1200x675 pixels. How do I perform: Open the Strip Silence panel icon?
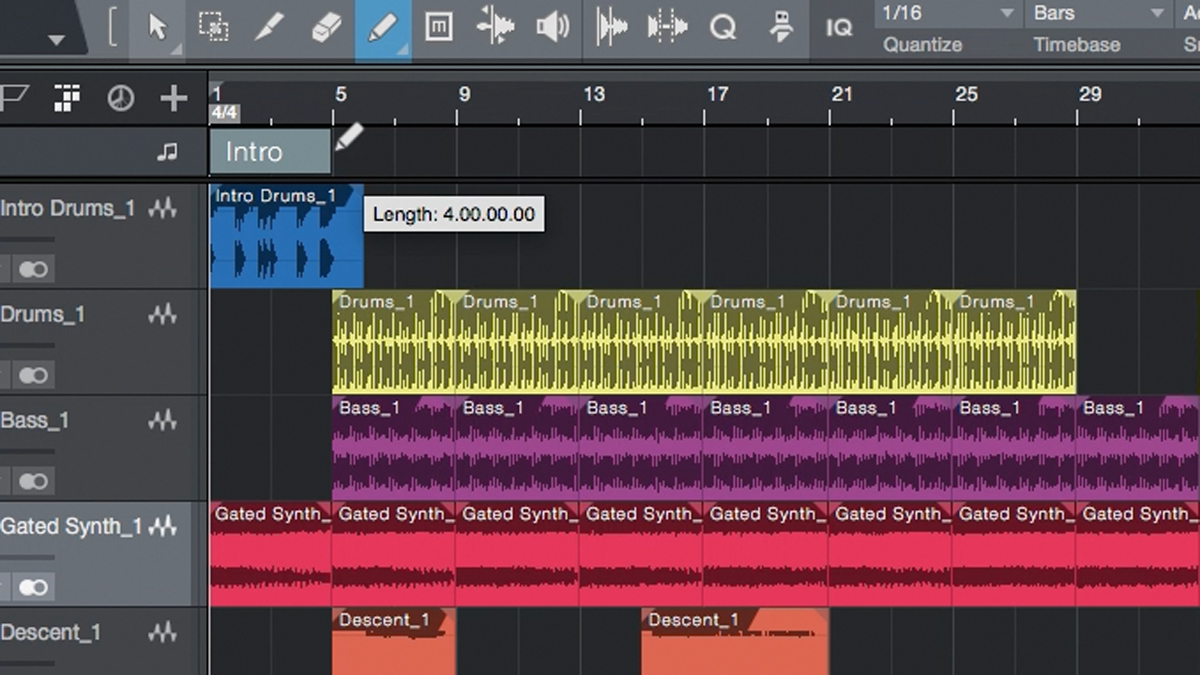point(667,27)
